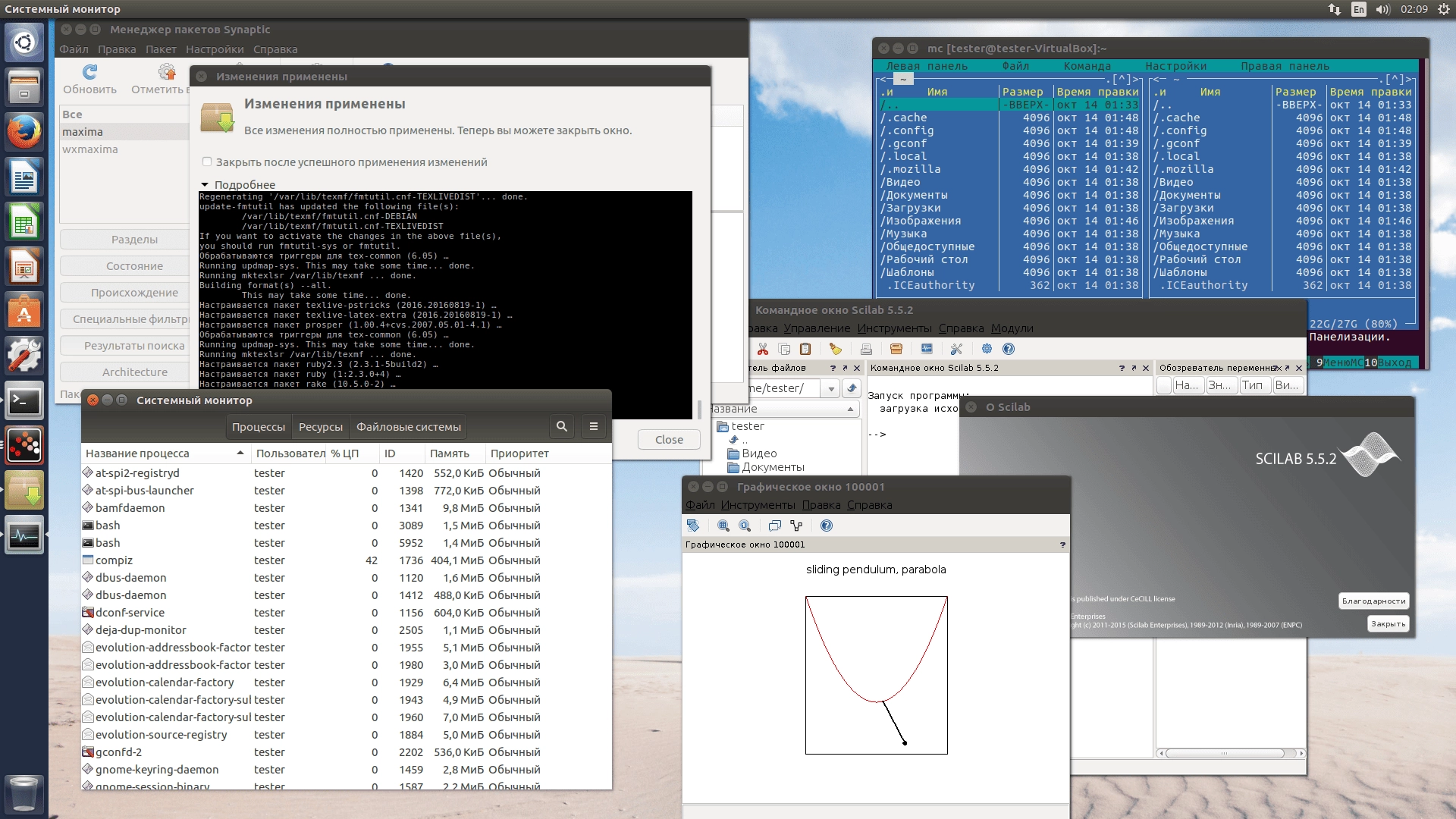1456x819 pixels.
Task: Select compiz process row
Action: pos(347,560)
